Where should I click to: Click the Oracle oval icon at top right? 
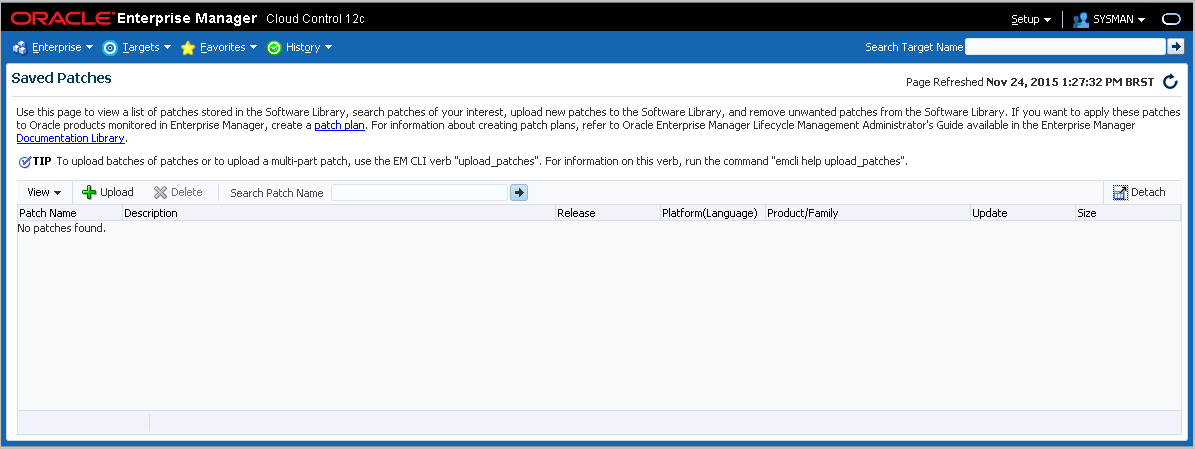click(1171, 19)
